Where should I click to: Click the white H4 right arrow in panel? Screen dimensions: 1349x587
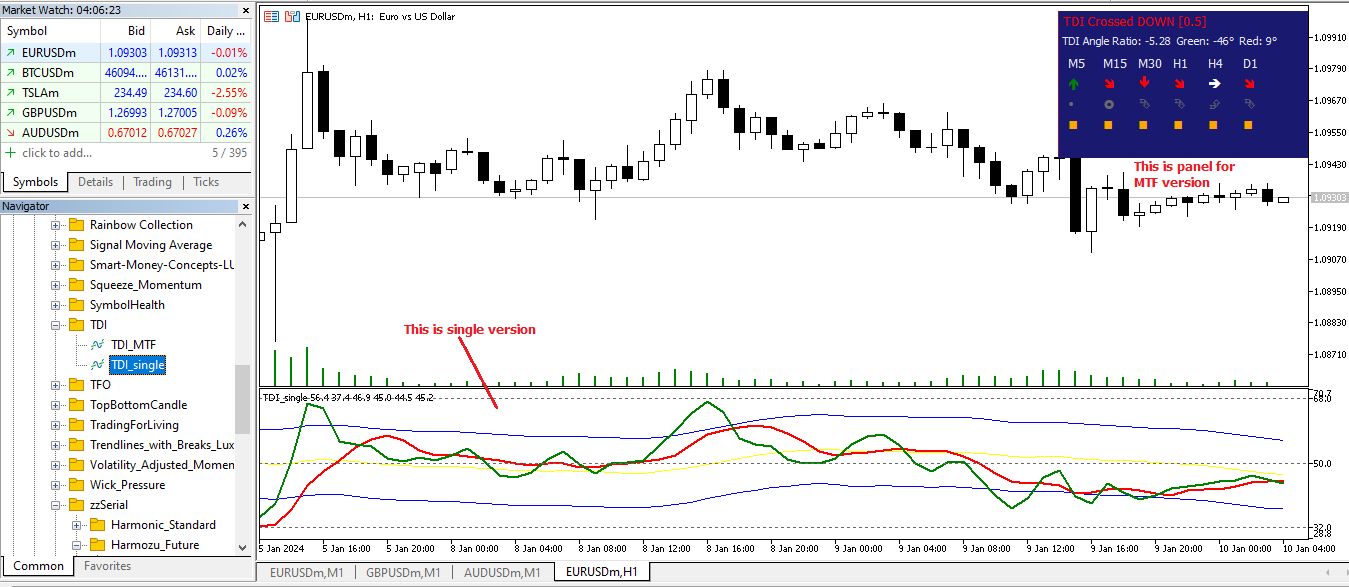[1214, 84]
